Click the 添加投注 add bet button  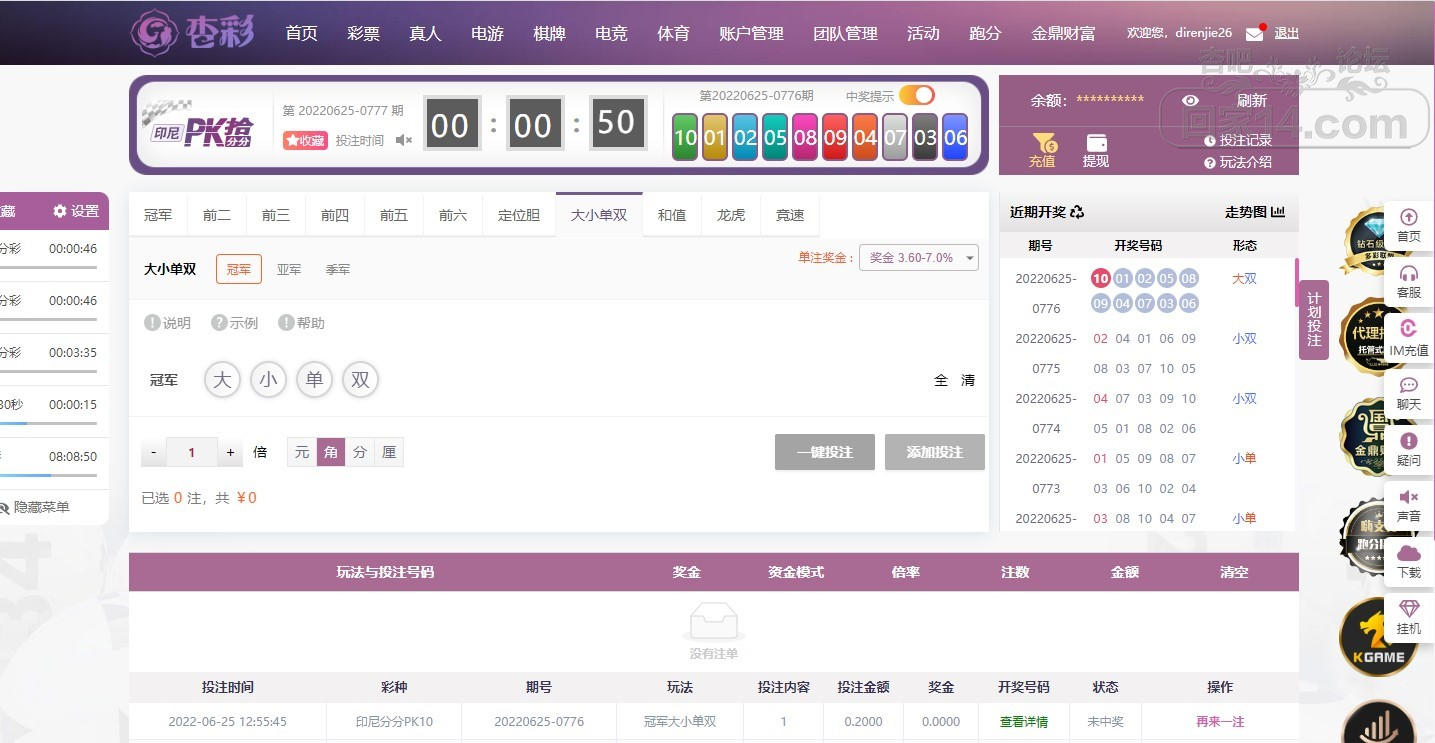935,452
